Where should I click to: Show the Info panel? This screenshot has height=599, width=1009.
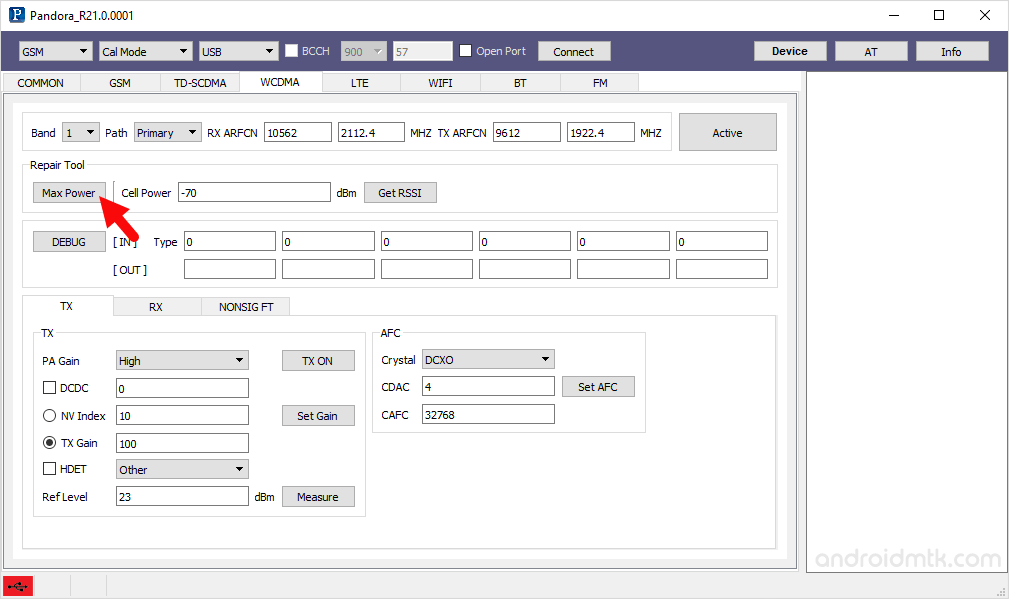coord(951,50)
